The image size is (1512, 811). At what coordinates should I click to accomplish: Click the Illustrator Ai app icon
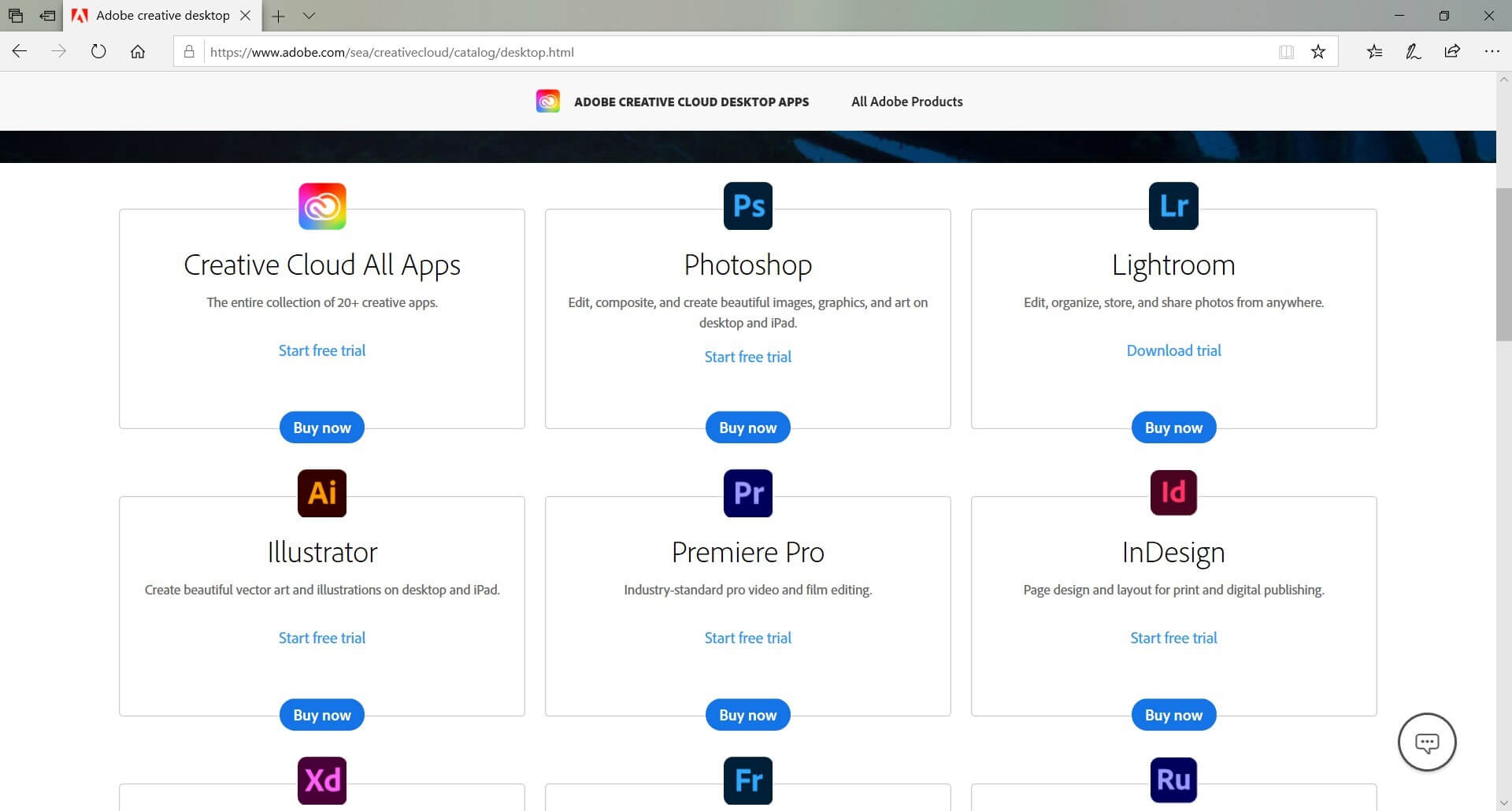point(322,494)
